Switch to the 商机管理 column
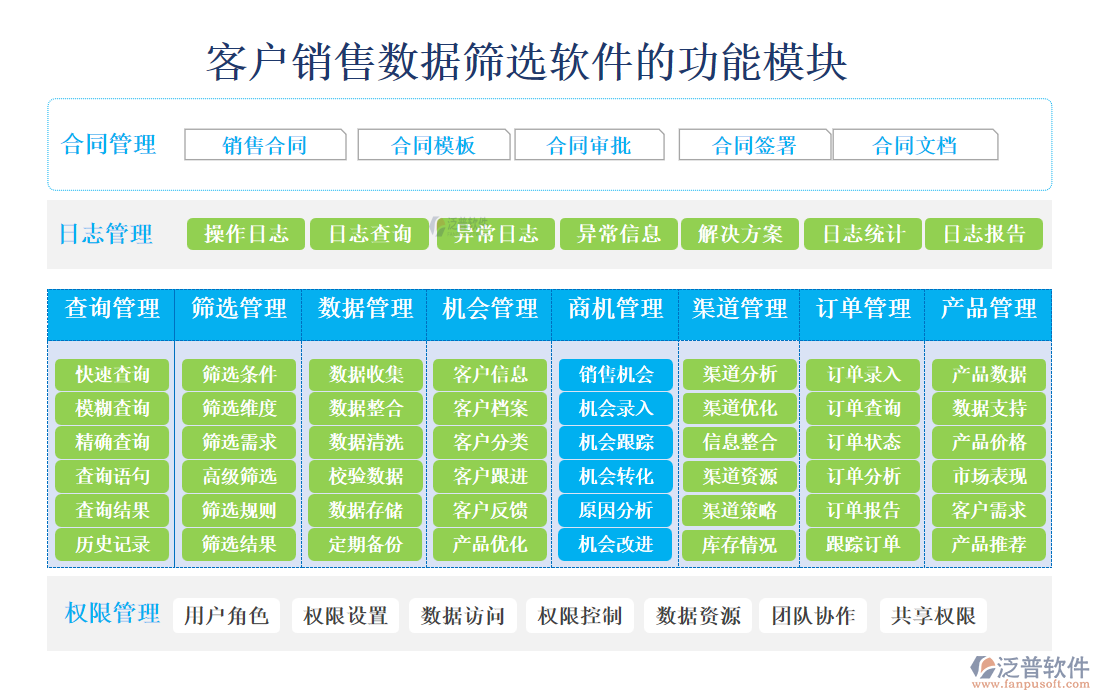The image size is (1100, 700). pos(614,311)
